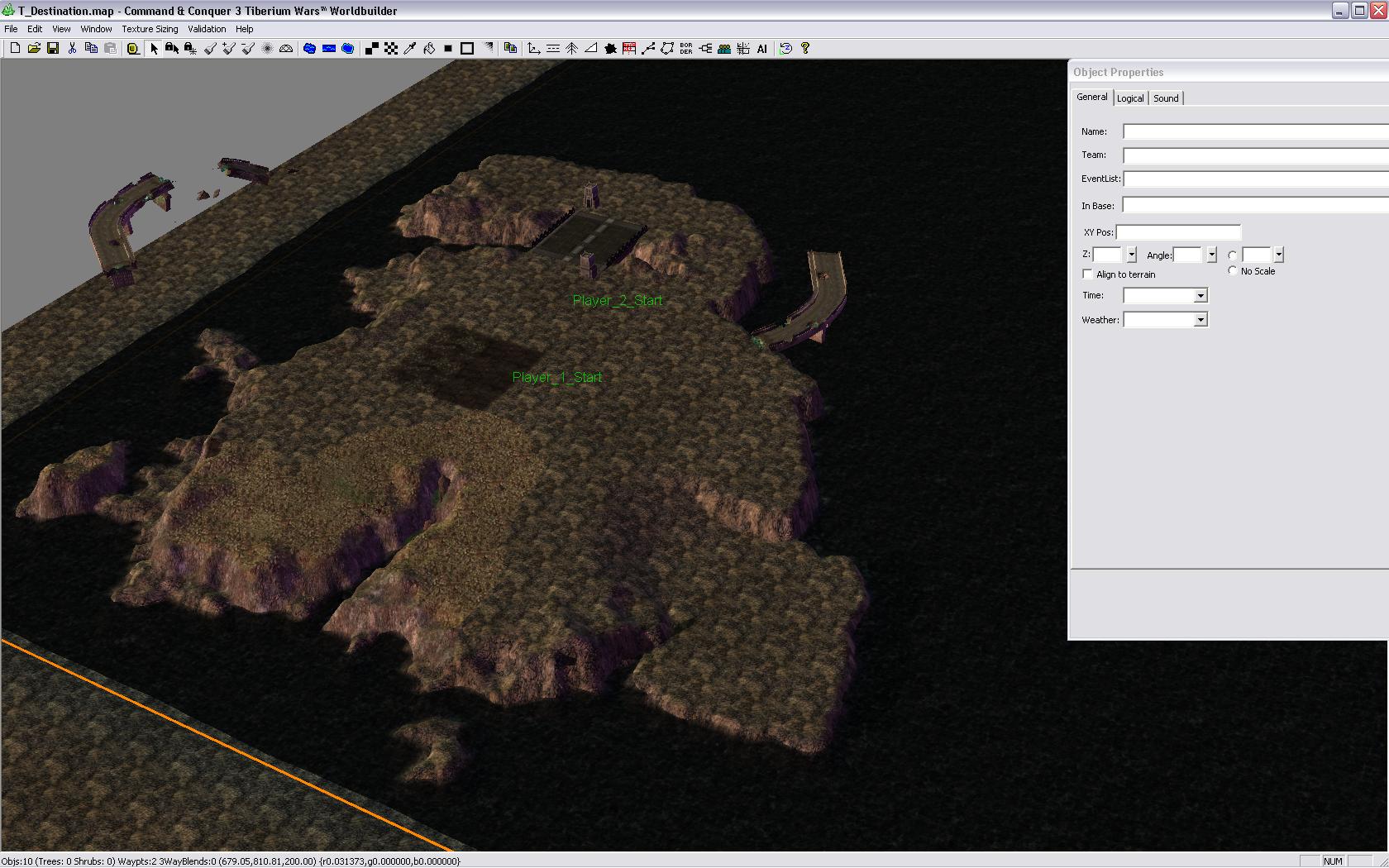Open the Texture Sizing menu
This screenshot has height=868, width=1389.
[x=150, y=29]
